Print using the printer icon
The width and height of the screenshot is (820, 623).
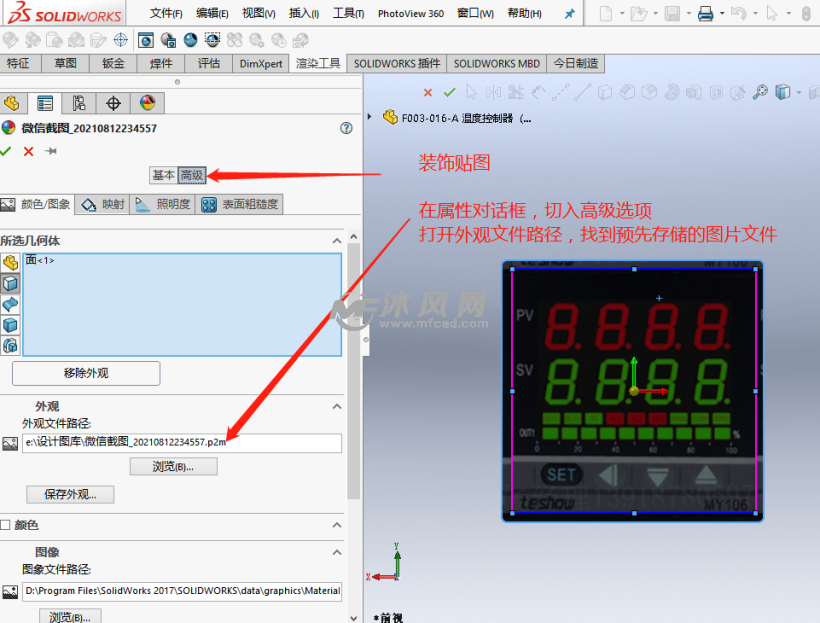[x=705, y=14]
